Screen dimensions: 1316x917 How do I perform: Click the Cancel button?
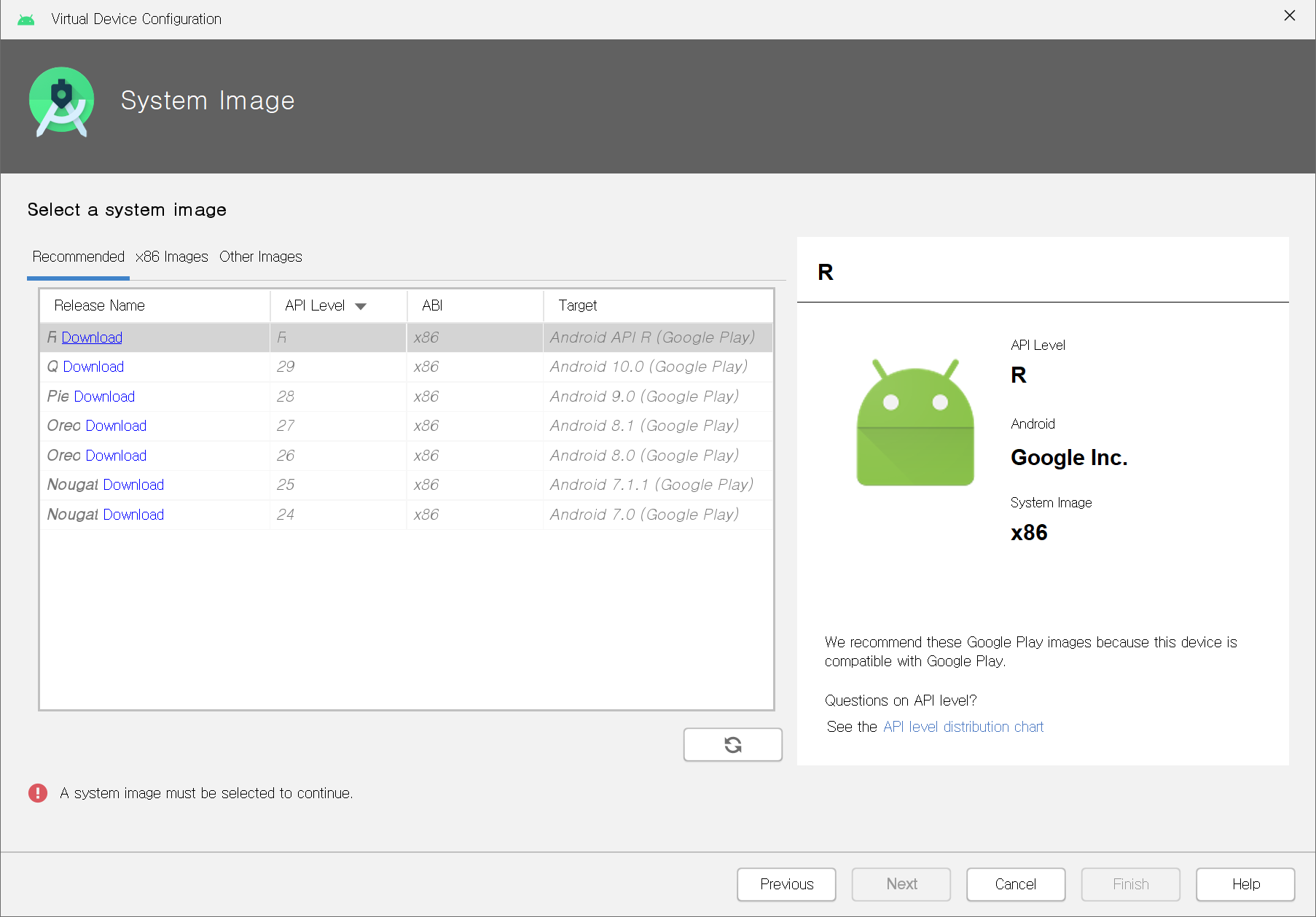(1016, 884)
